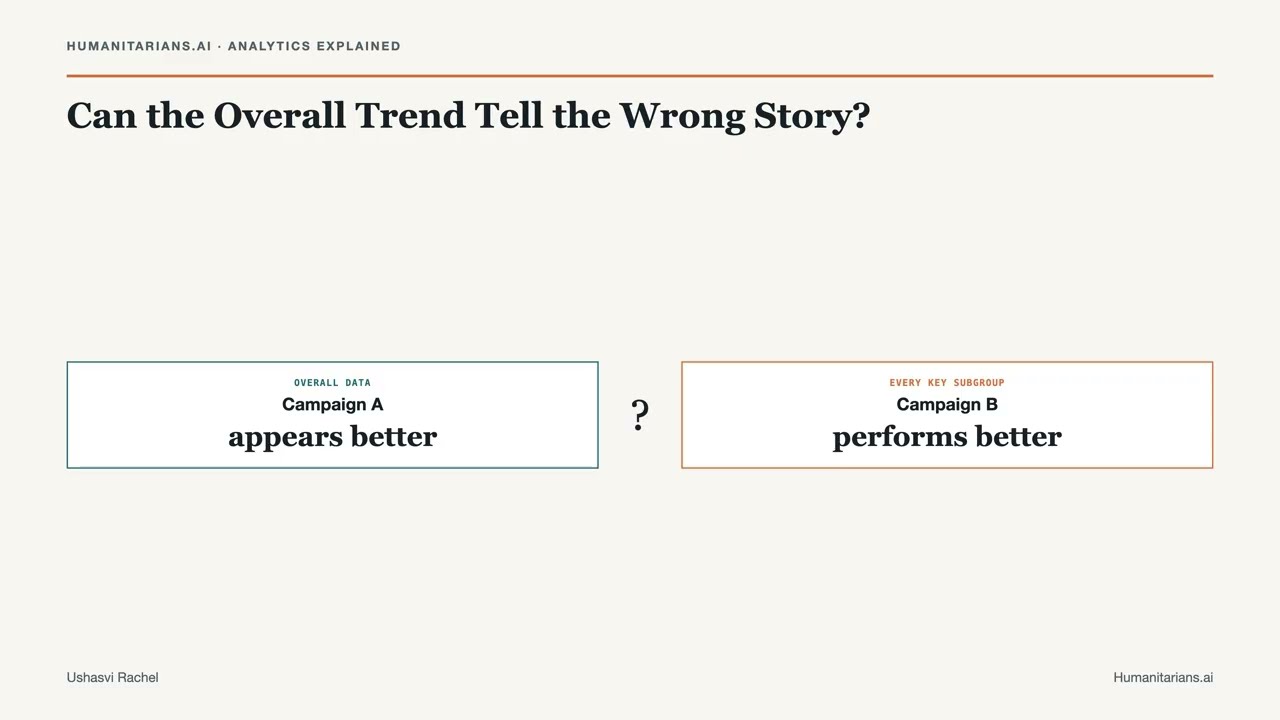Viewport: 1280px width, 720px height.
Task: Click the word 'Can' in title
Action: (102, 115)
